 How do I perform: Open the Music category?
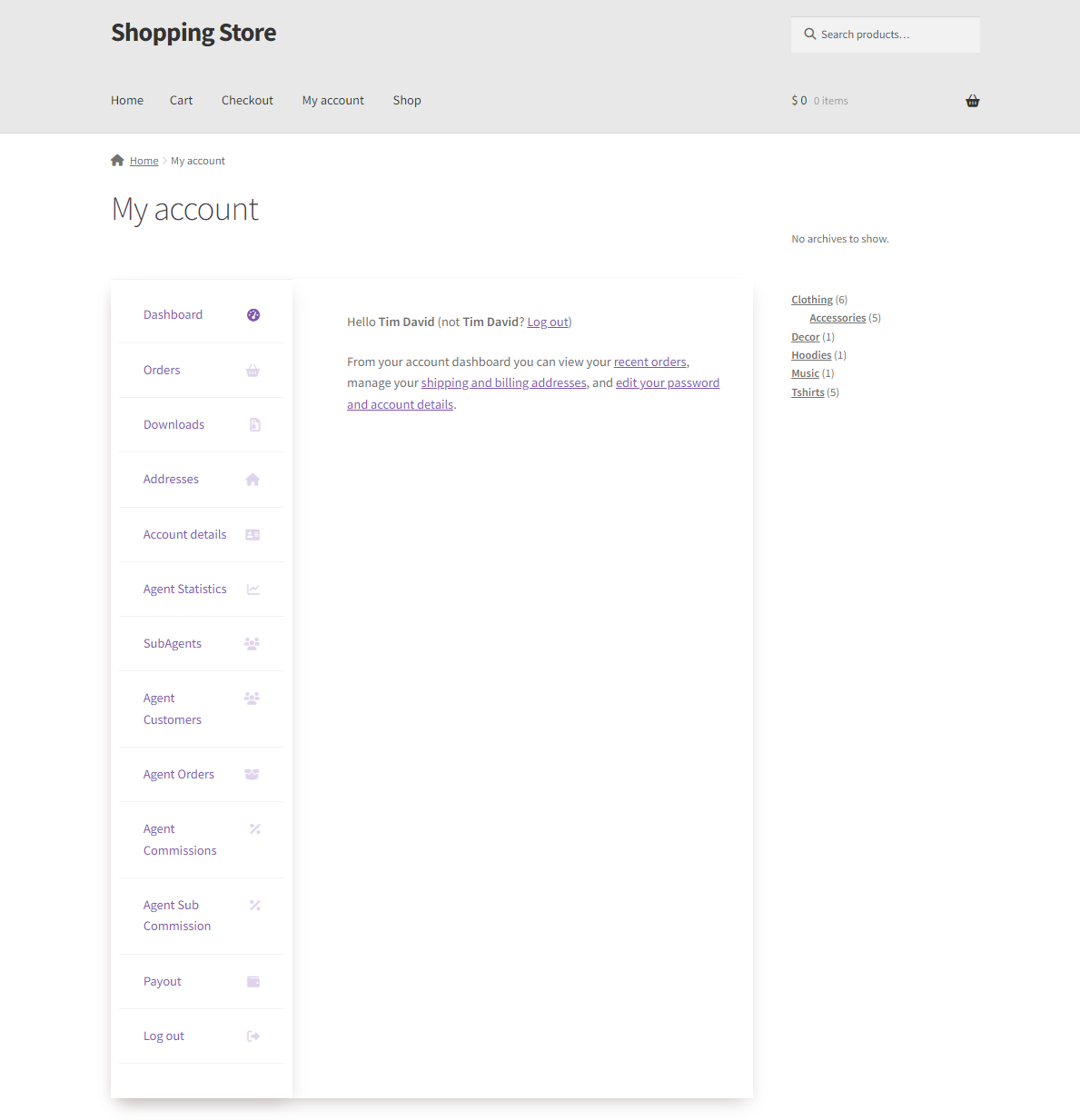805,373
